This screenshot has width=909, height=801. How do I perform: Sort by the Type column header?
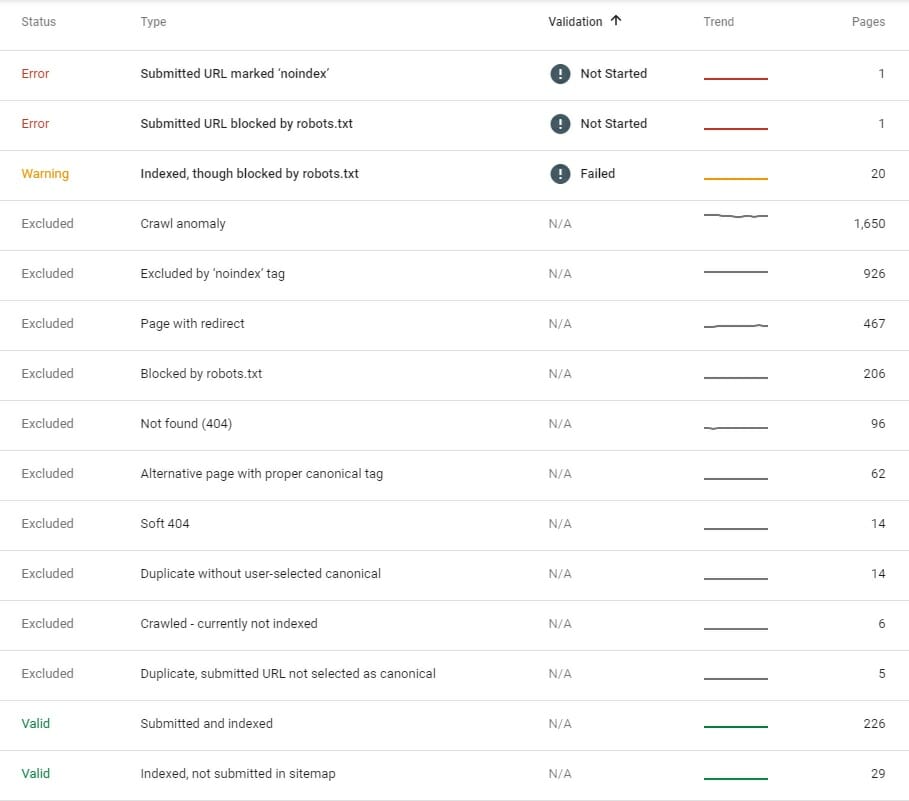[x=153, y=22]
